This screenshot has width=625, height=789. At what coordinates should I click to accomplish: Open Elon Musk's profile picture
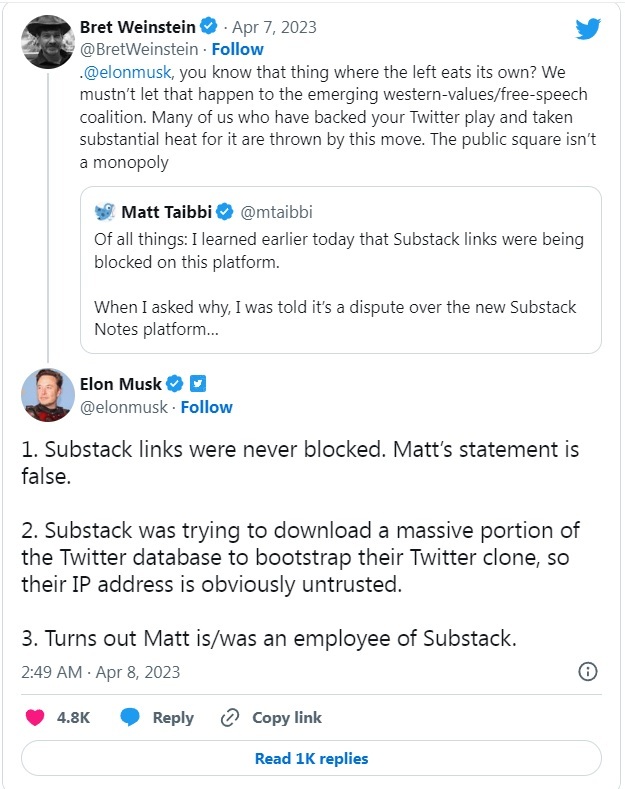tap(47, 394)
